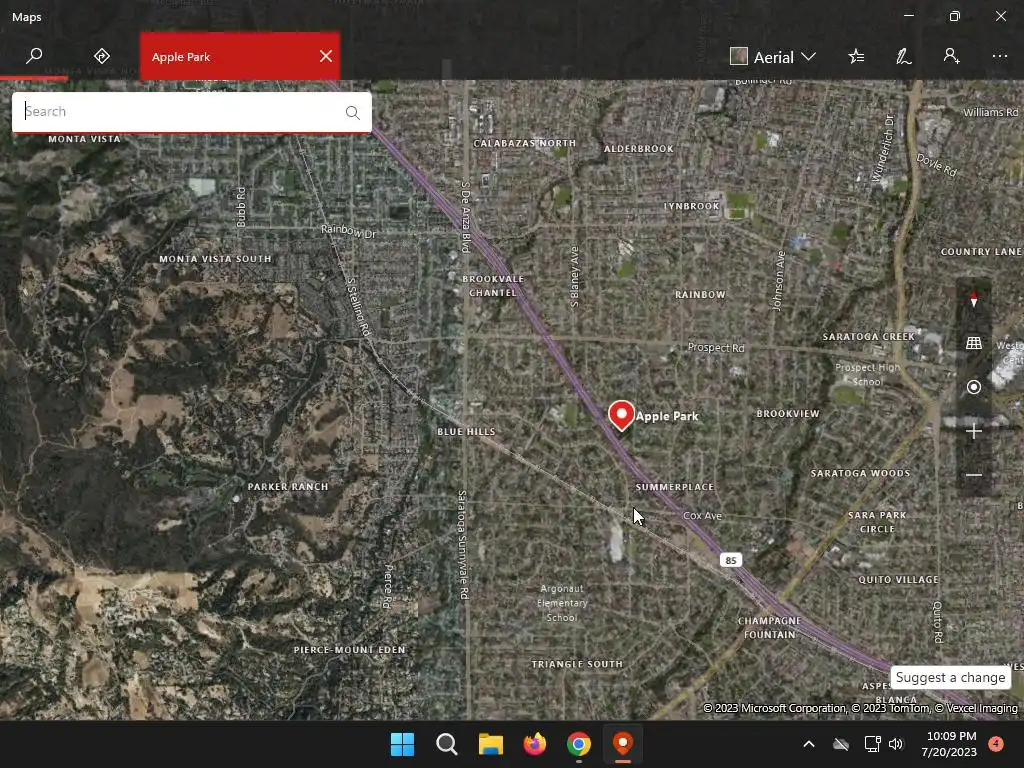Click the Triangle South label
The width and height of the screenshot is (1024, 768).
(x=577, y=664)
